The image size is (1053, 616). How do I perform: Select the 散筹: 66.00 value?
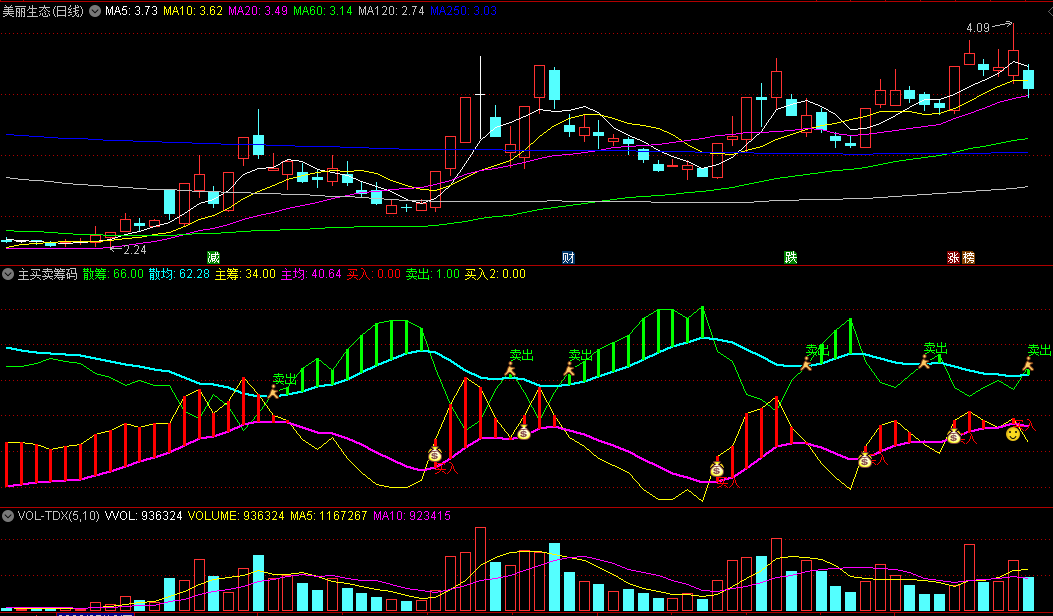tap(113, 274)
